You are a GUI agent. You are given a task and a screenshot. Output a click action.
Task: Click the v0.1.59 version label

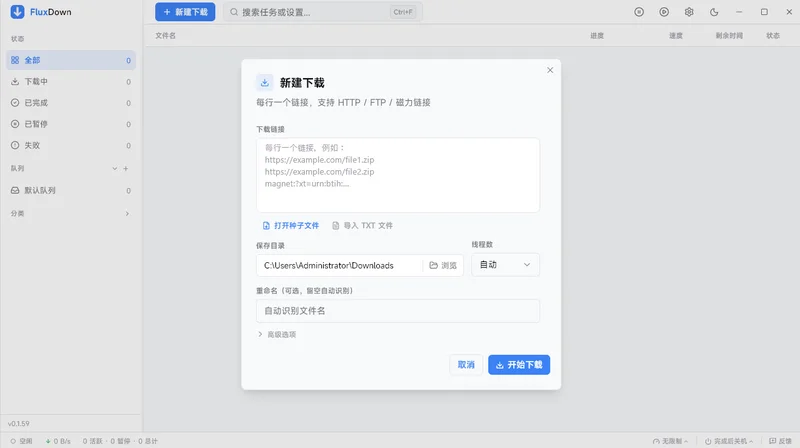18,424
